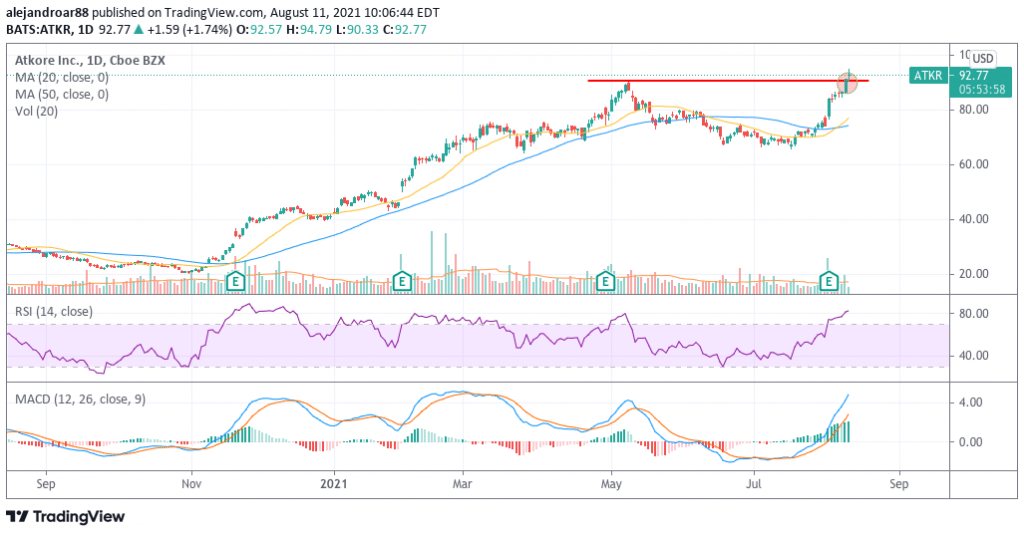Select the Vol (20) indicator legend

(x=37, y=111)
